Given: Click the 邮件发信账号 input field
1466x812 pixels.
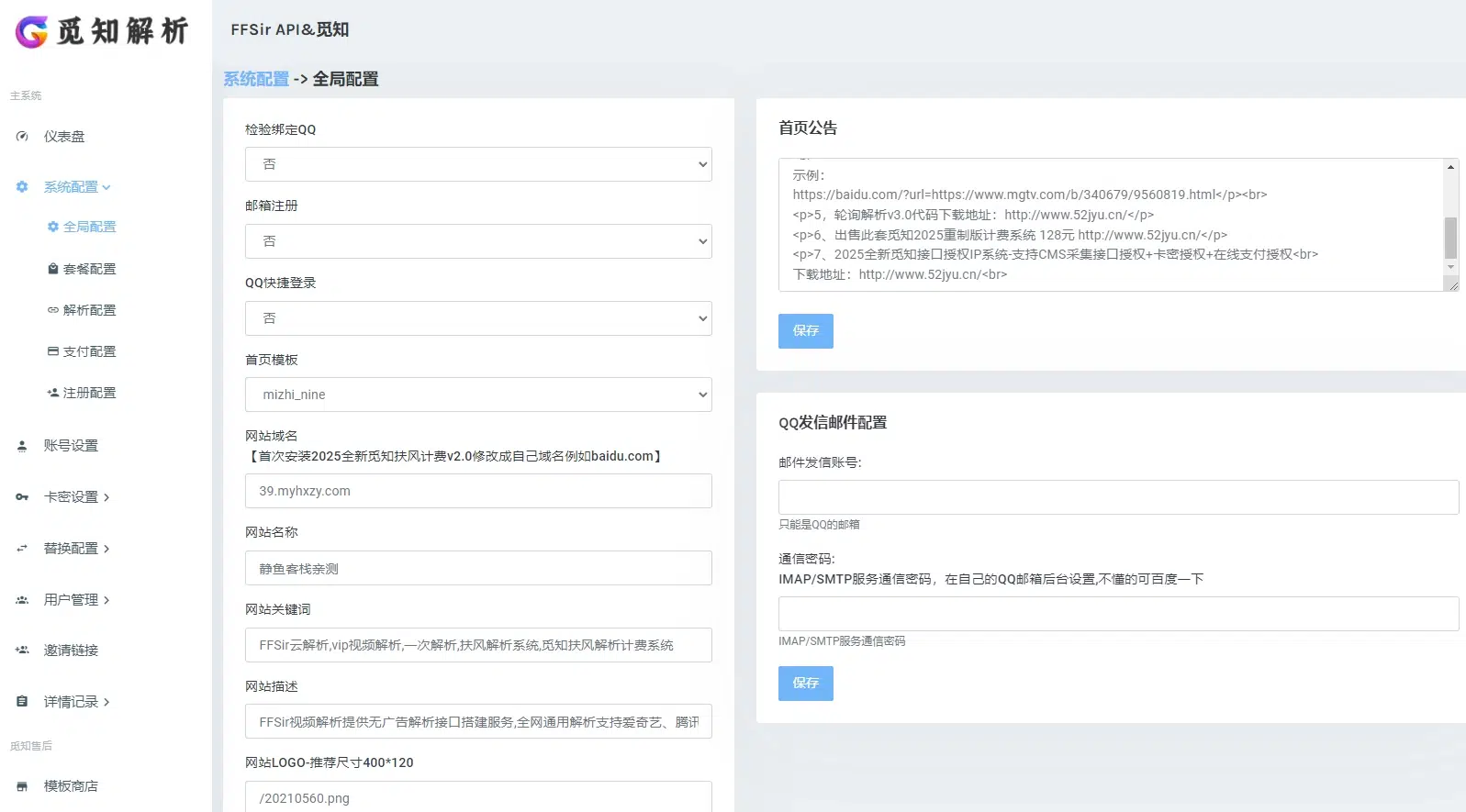Looking at the screenshot, I should (x=1118, y=497).
